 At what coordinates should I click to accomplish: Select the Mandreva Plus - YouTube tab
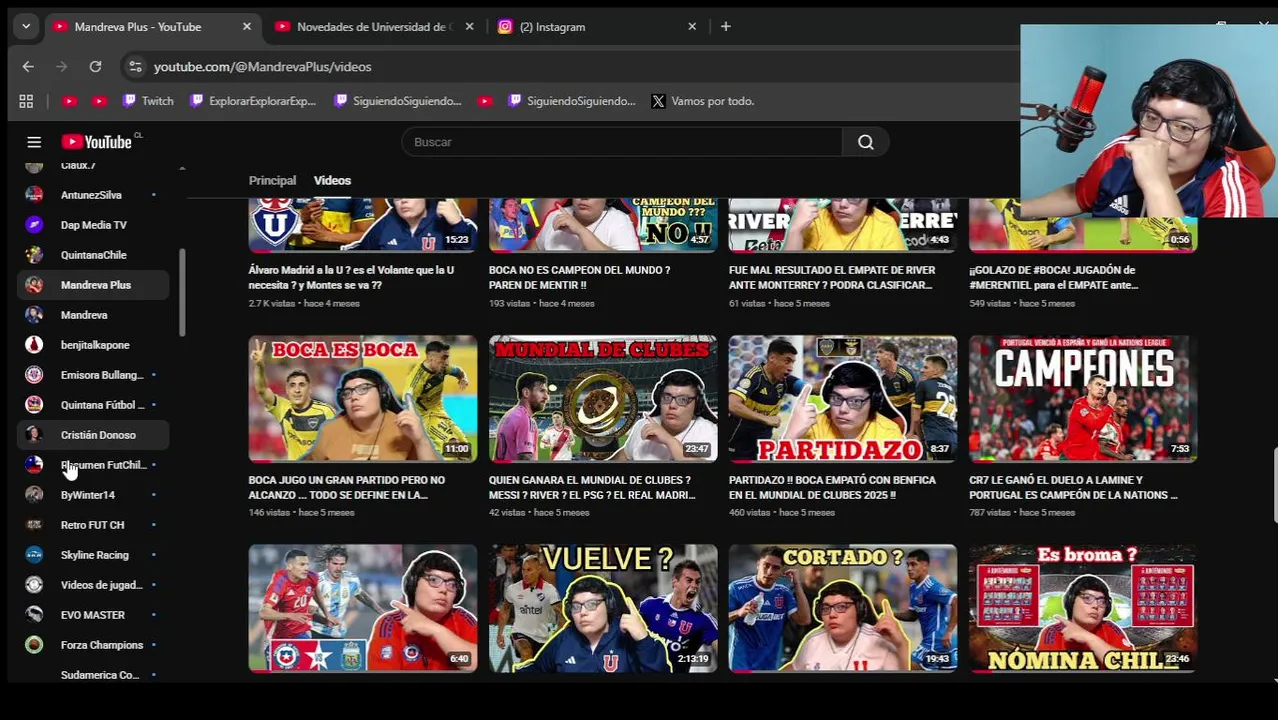click(x=138, y=27)
